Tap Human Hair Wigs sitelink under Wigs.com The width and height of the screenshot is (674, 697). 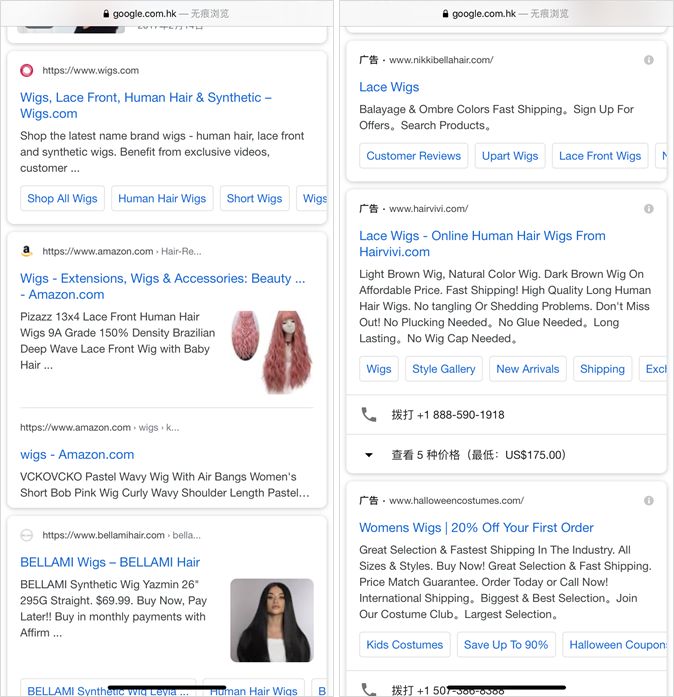pyautogui.click(x=162, y=198)
